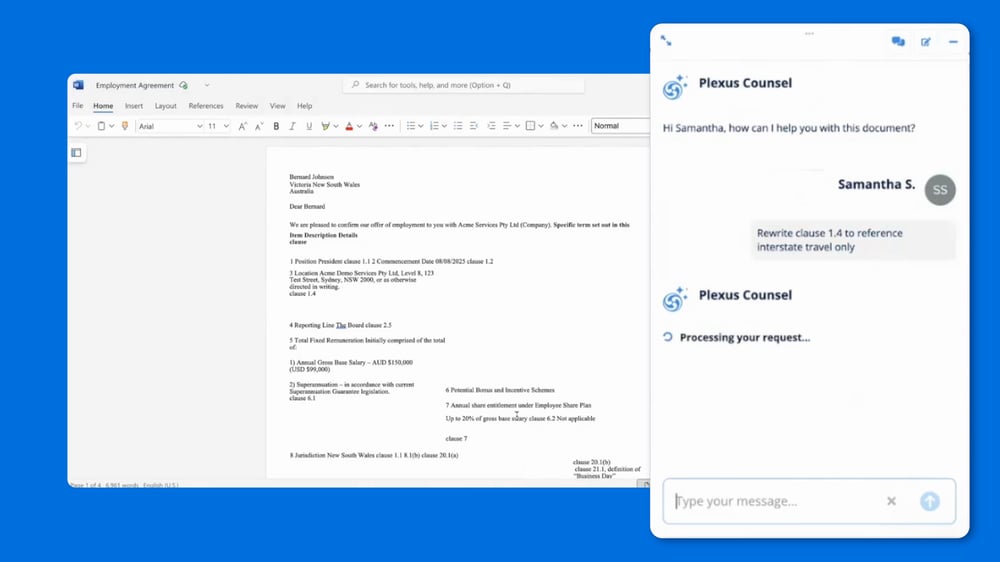Image resolution: width=1000 pixels, height=562 pixels.
Task: Click the Type your message input field
Action: (x=770, y=501)
